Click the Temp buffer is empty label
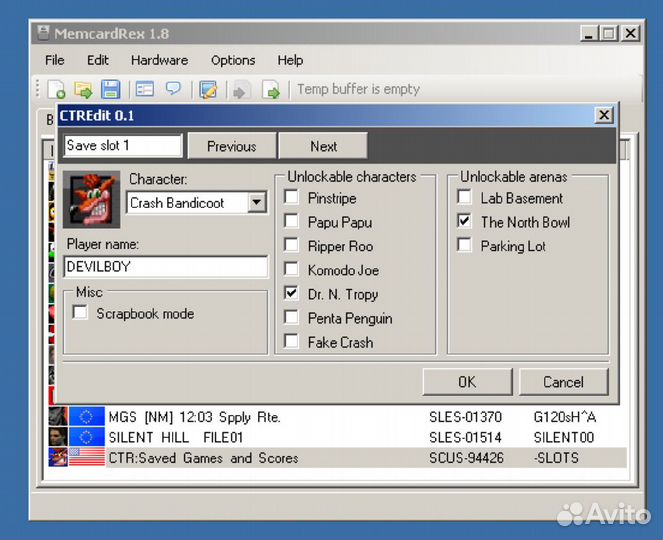Viewport: 663px width, 540px height. (x=358, y=89)
